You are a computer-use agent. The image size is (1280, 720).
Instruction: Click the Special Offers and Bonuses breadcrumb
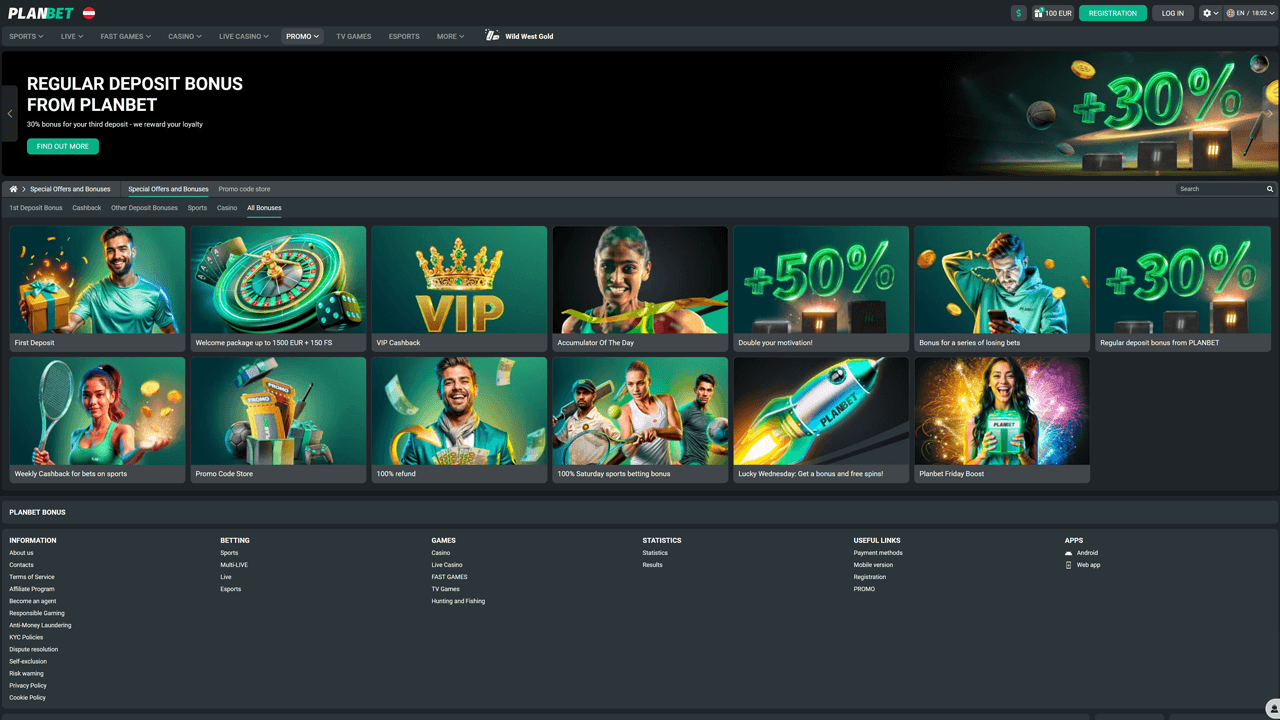70,189
